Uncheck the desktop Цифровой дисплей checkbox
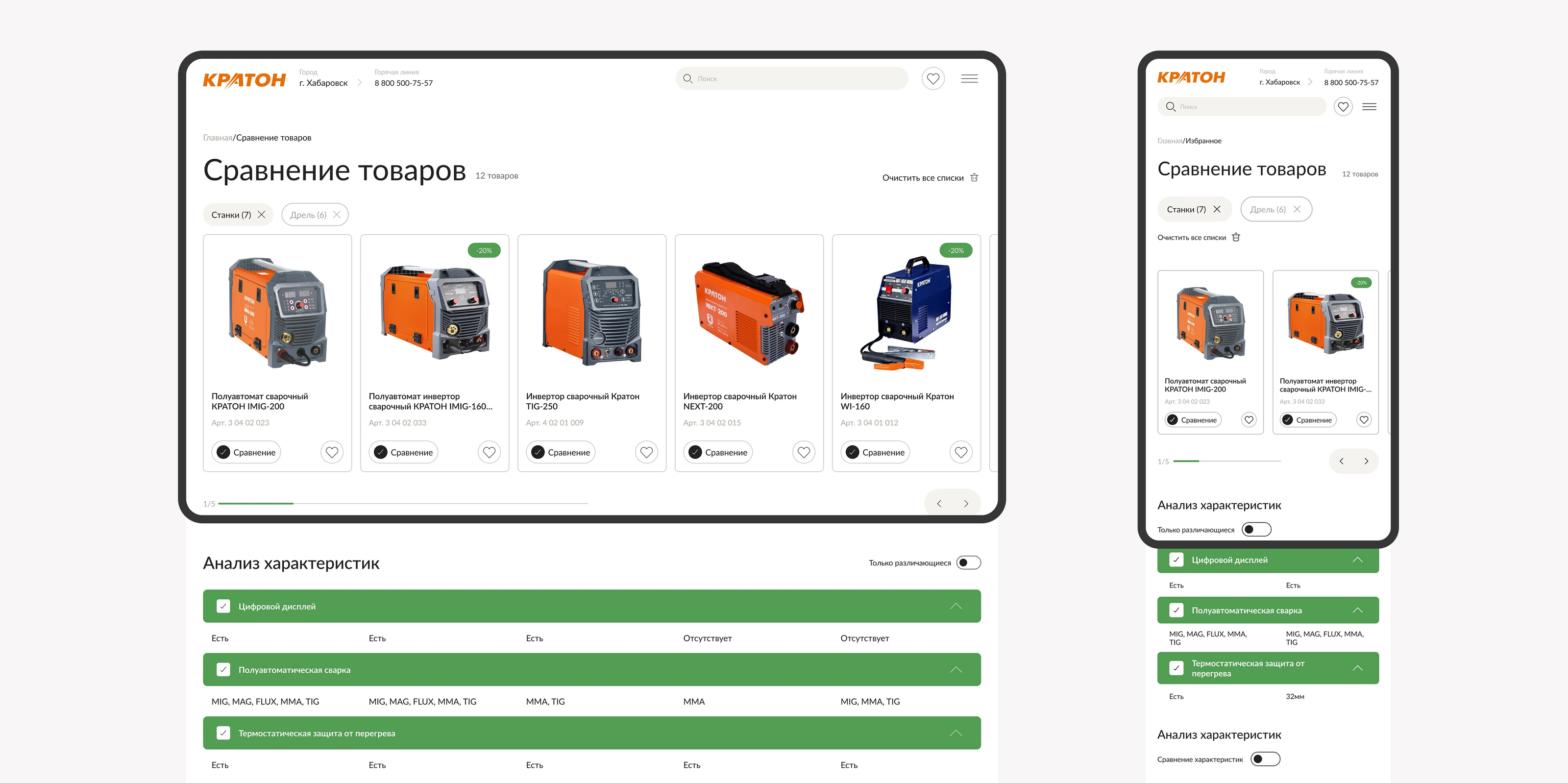The height and width of the screenshot is (783, 1568). click(223, 607)
